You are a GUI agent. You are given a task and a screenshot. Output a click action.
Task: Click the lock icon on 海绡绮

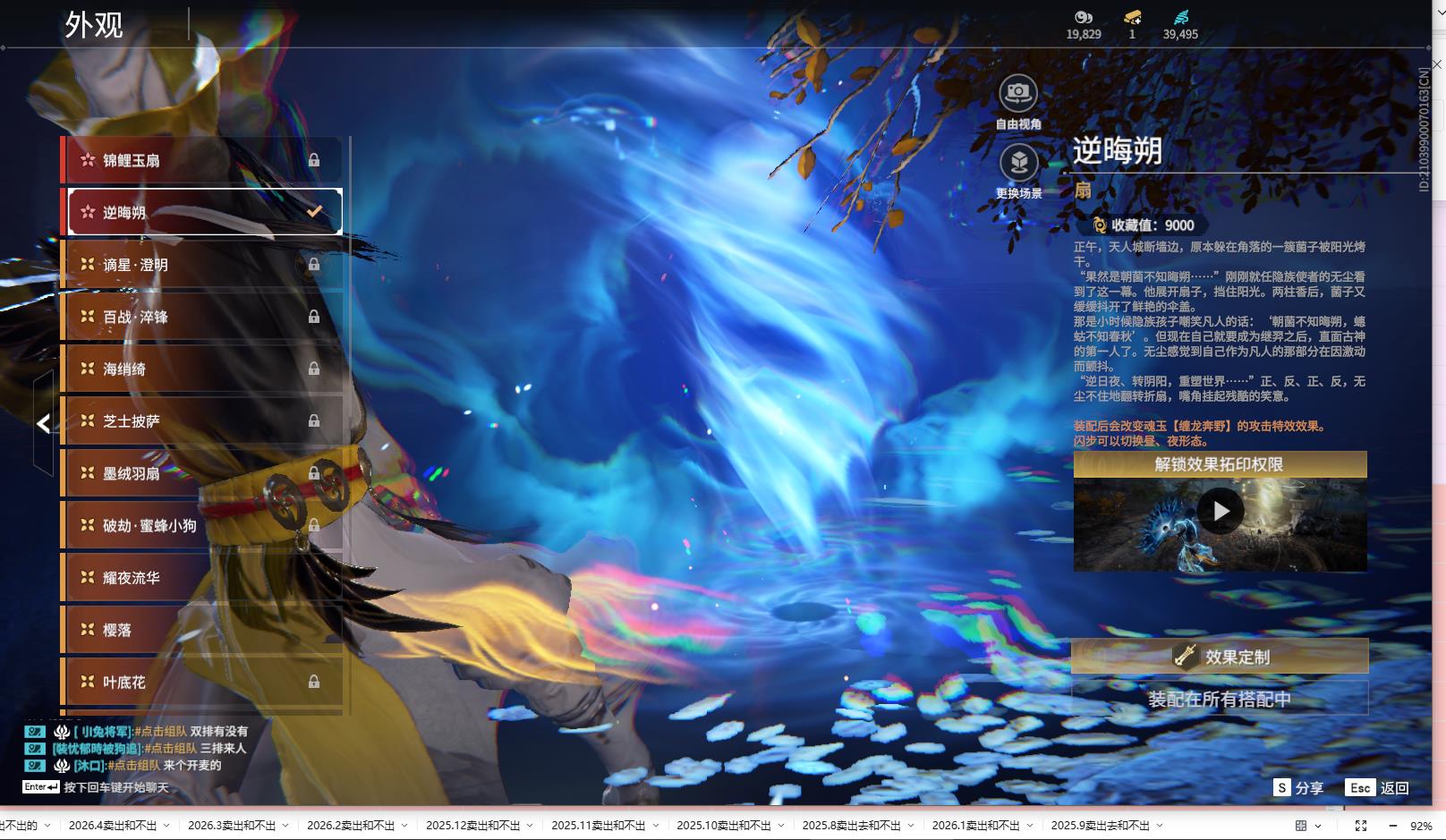tap(314, 369)
